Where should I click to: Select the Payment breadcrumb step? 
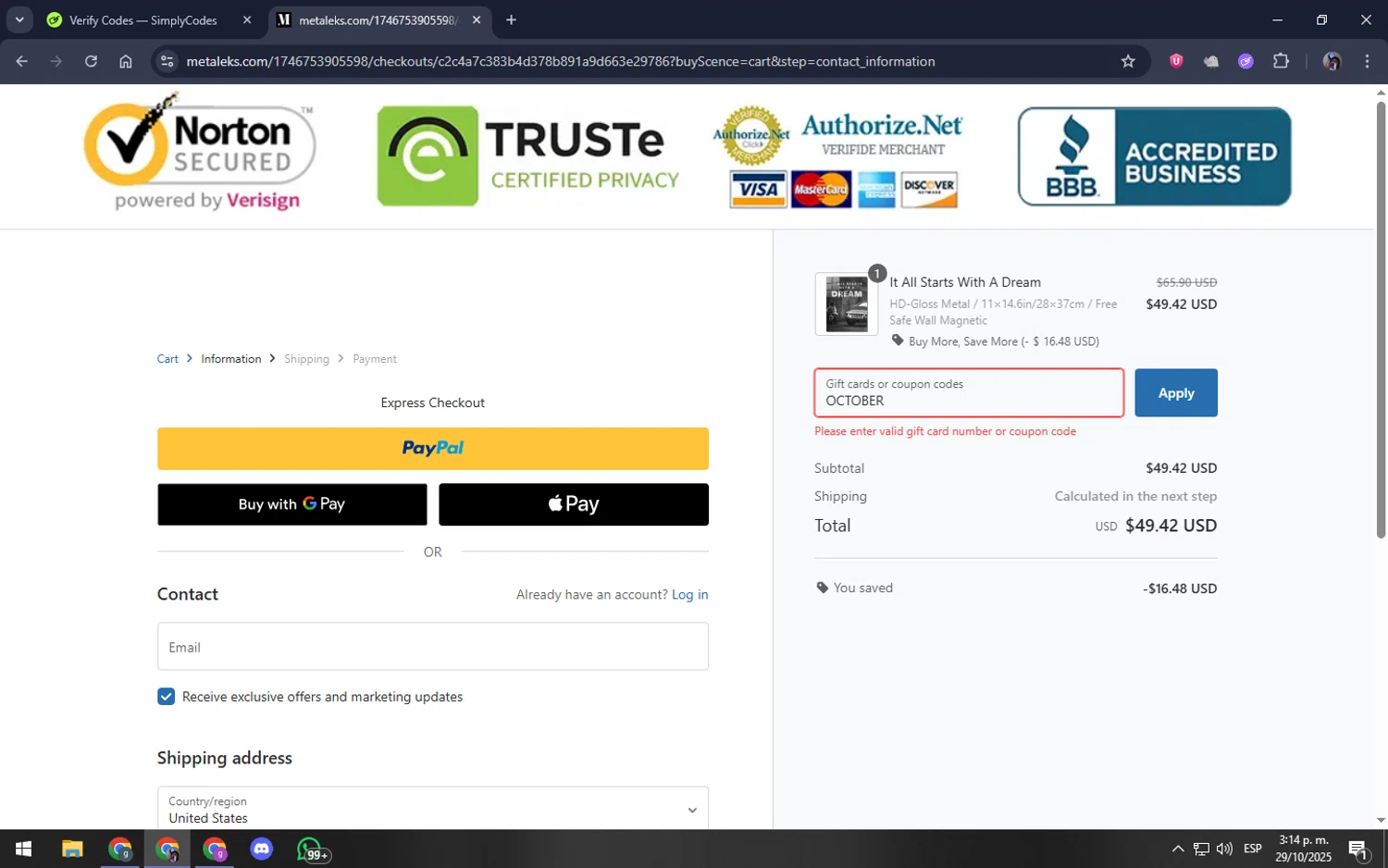coord(375,358)
